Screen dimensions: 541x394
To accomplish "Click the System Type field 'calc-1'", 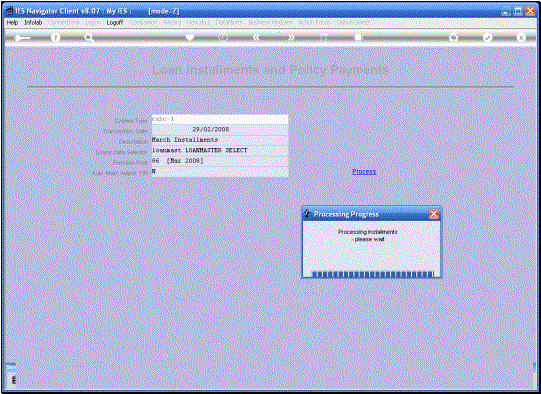I will coord(220,119).
